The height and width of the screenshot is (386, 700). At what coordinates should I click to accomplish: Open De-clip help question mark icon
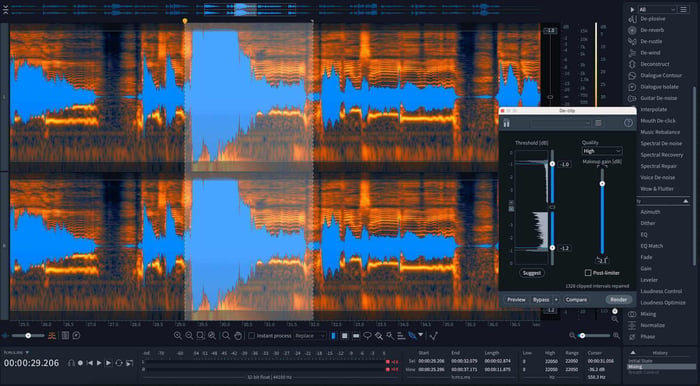[x=628, y=123]
